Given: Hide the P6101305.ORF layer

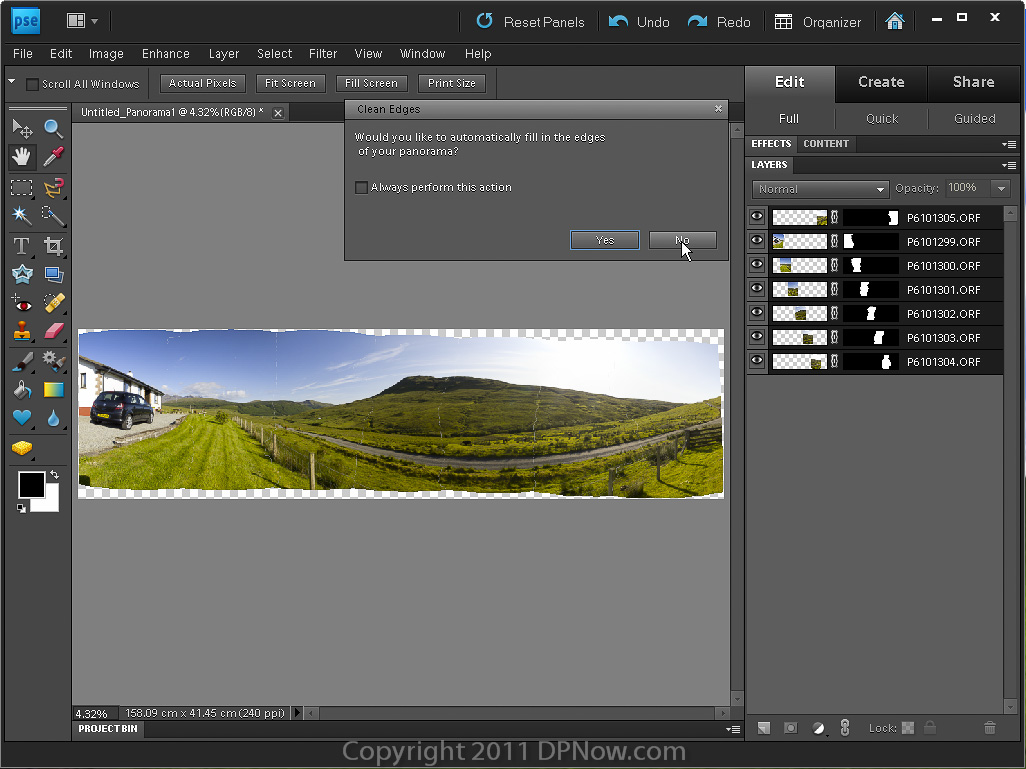Looking at the screenshot, I should [757, 217].
